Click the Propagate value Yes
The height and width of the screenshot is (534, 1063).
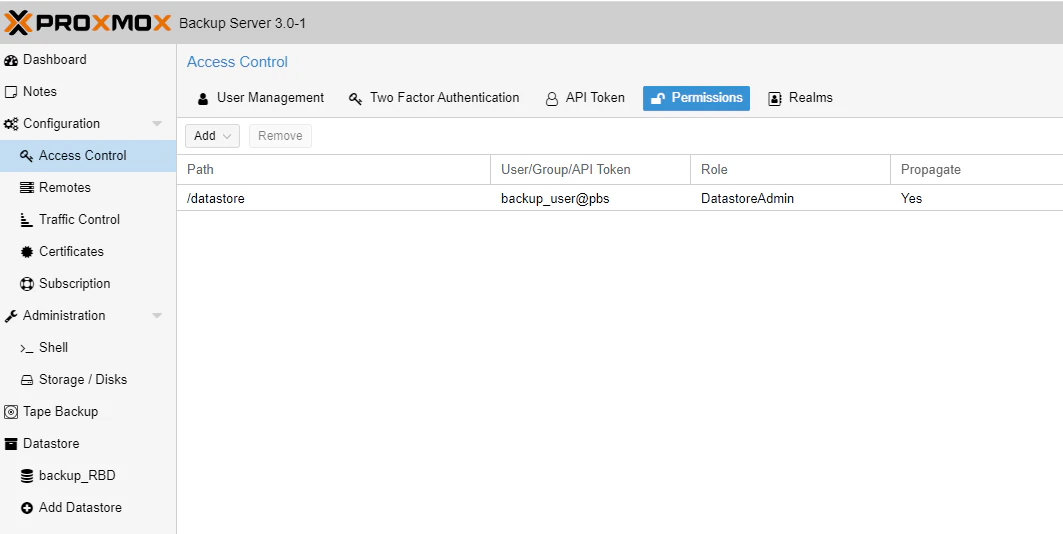point(911,199)
